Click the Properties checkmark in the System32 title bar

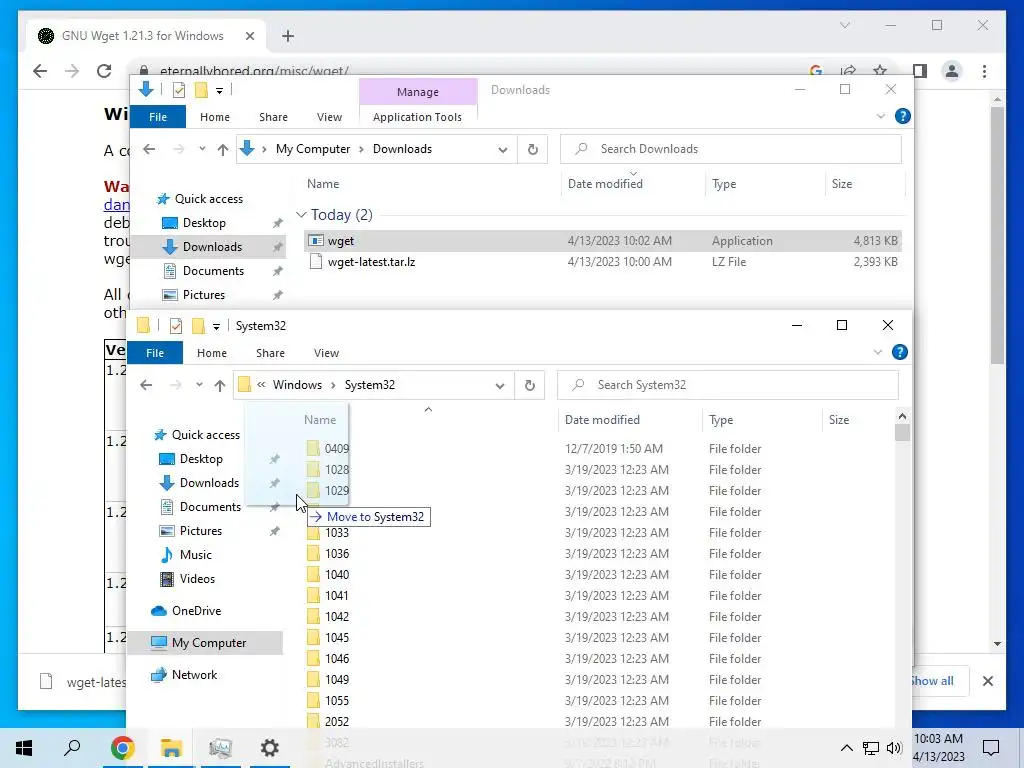click(x=176, y=325)
